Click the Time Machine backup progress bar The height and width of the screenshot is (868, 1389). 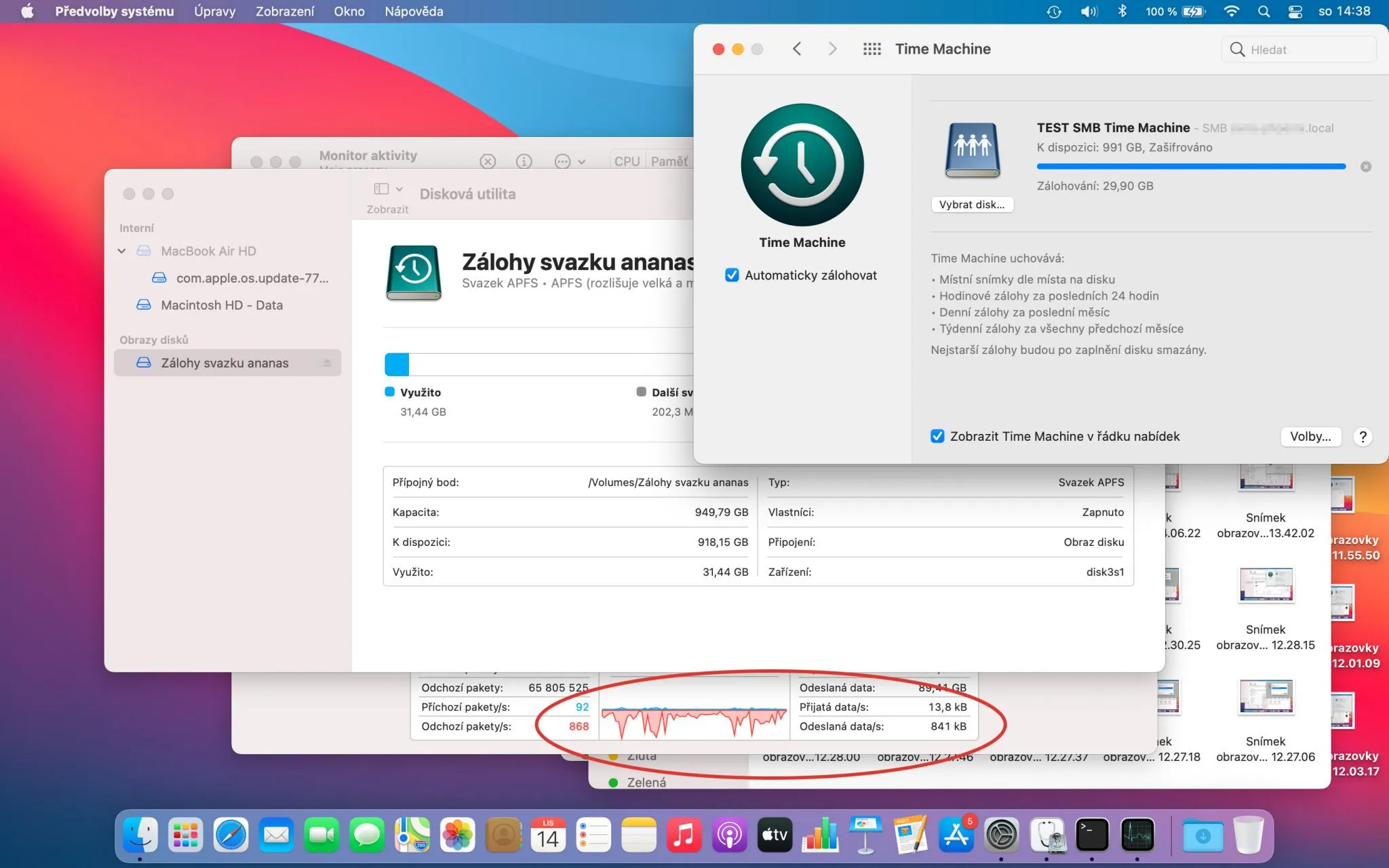[1191, 166]
